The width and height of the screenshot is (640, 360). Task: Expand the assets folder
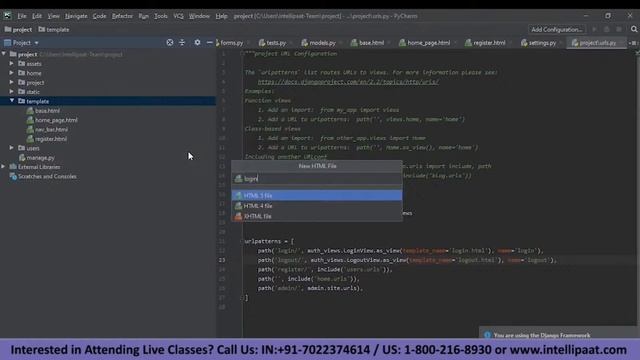11,64
